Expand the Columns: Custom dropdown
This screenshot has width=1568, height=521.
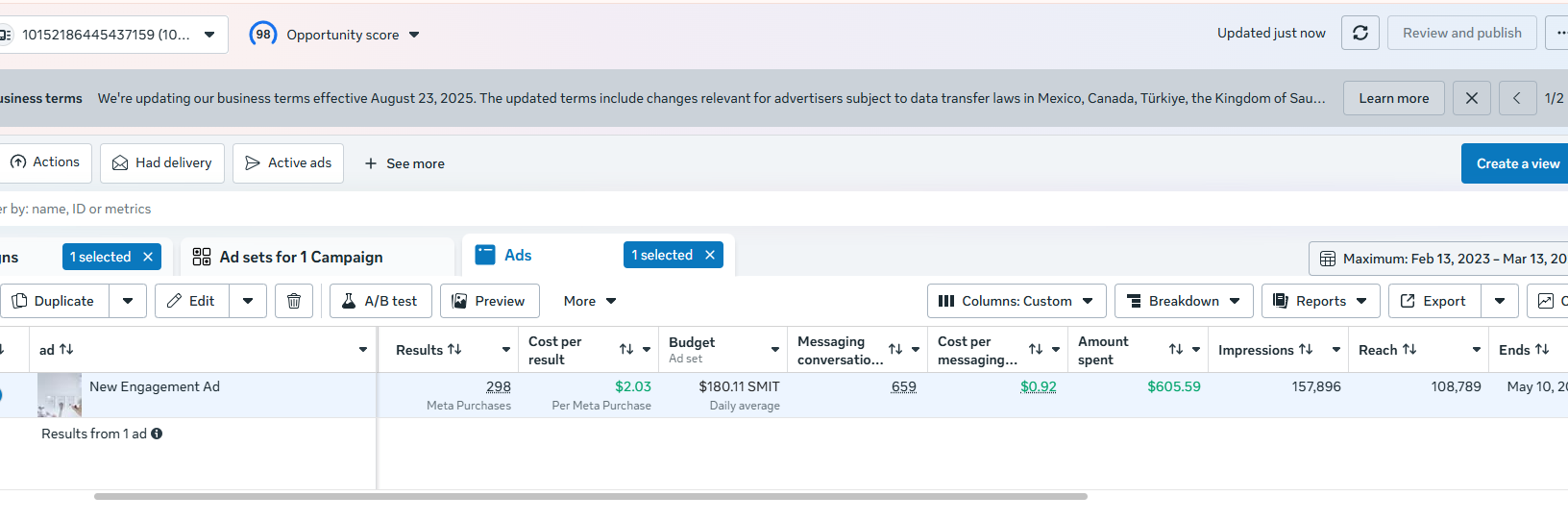point(1017,301)
